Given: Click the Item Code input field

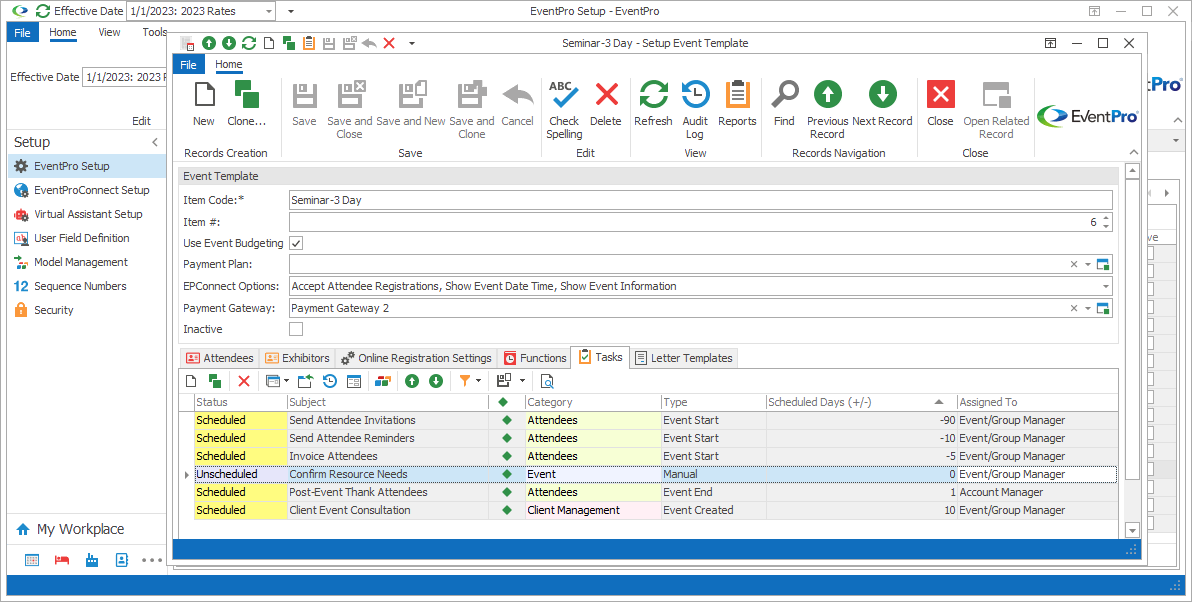Looking at the screenshot, I should click(700, 201).
